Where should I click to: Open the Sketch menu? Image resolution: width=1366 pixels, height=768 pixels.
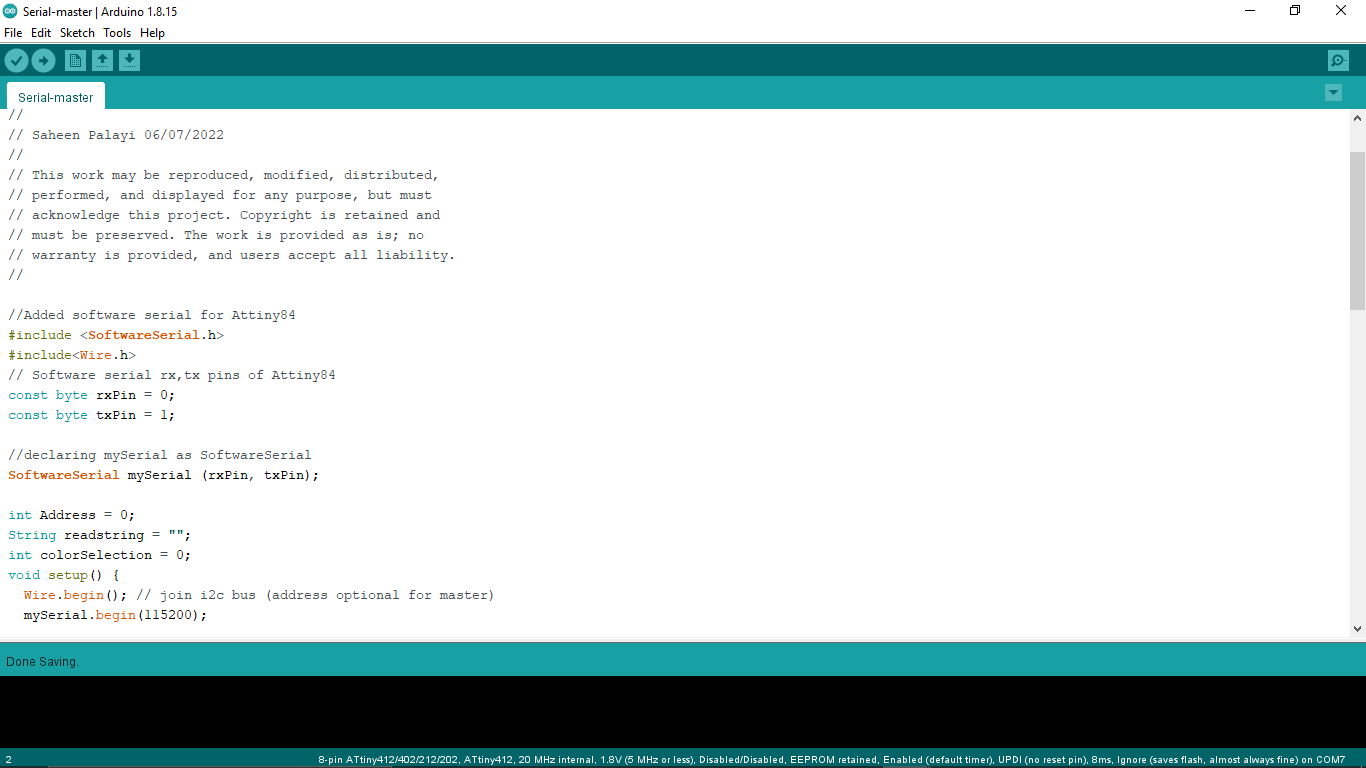click(x=77, y=33)
